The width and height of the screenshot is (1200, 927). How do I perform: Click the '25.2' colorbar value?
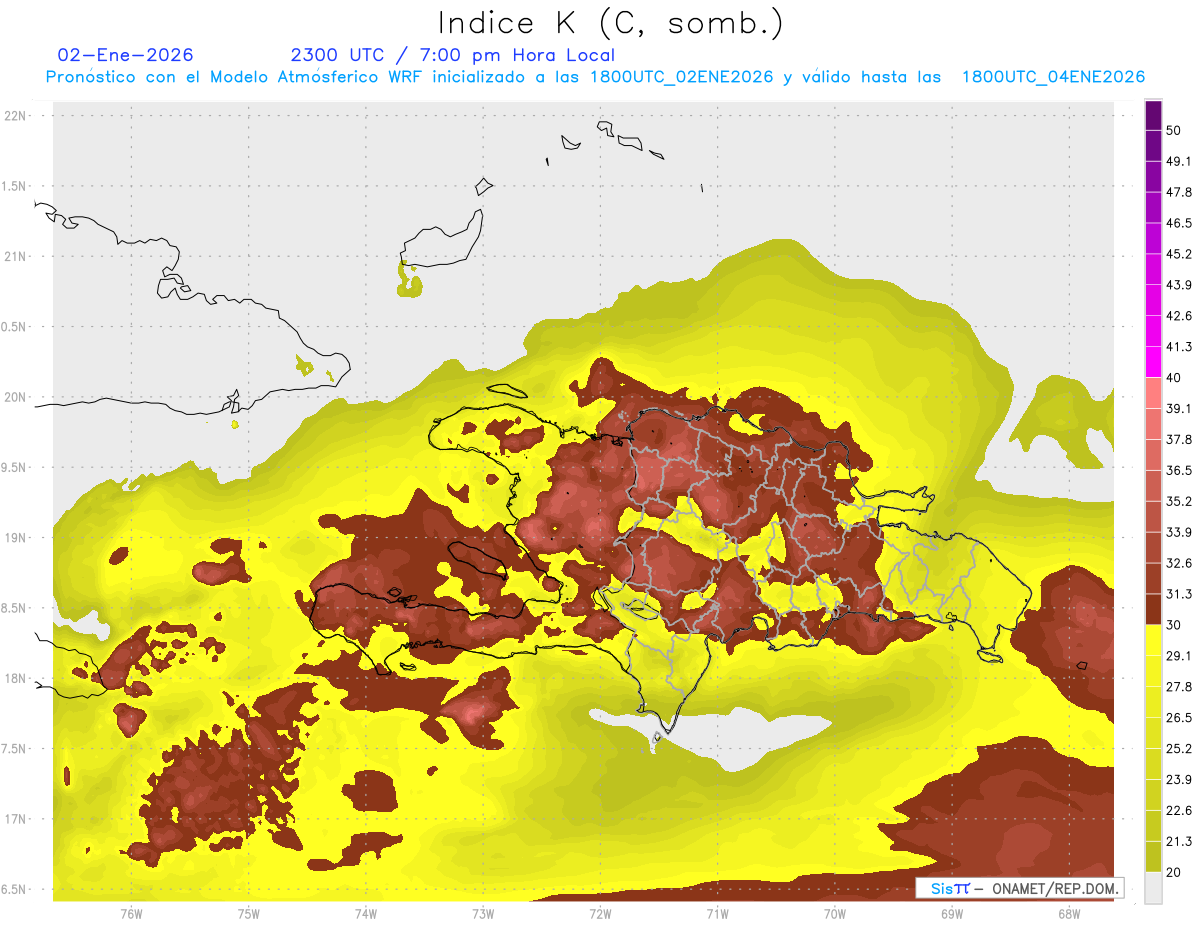point(1179,749)
